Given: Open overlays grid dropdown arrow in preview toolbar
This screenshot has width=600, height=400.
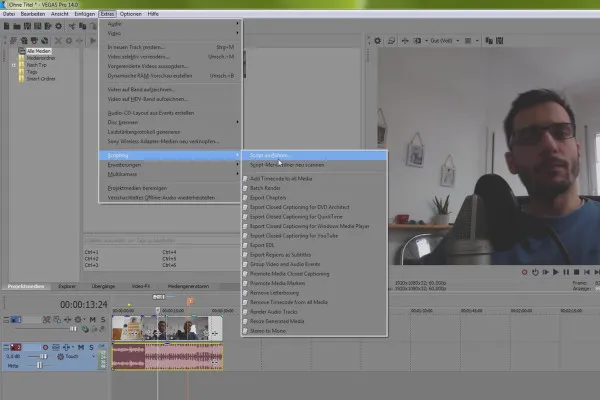Looking at the screenshot, I should click(477, 41).
